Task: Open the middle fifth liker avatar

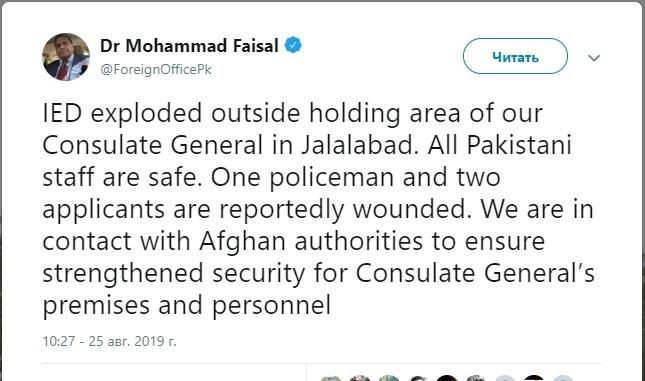Action: coord(447,379)
